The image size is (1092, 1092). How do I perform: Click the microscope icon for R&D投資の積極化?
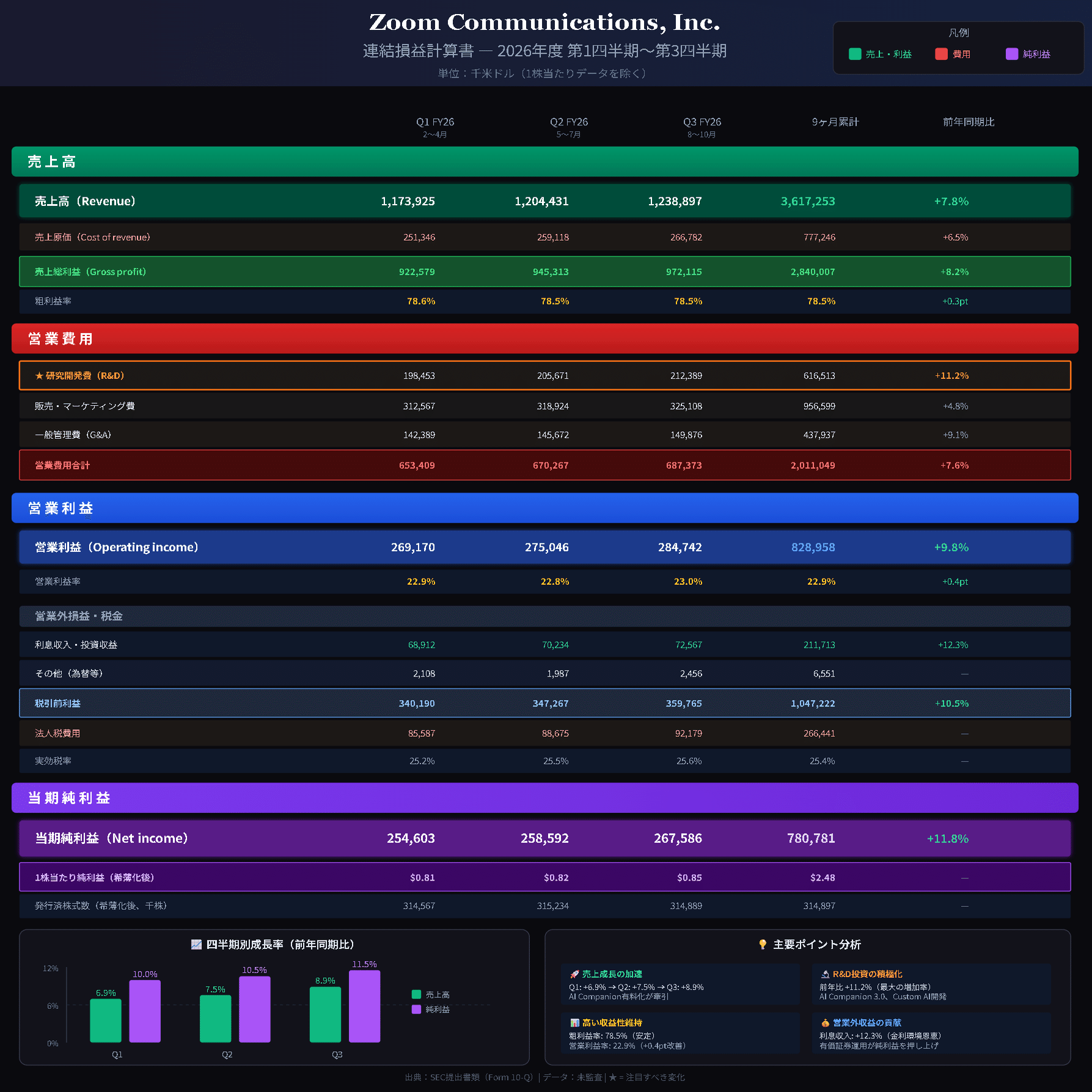click(824, 974)
